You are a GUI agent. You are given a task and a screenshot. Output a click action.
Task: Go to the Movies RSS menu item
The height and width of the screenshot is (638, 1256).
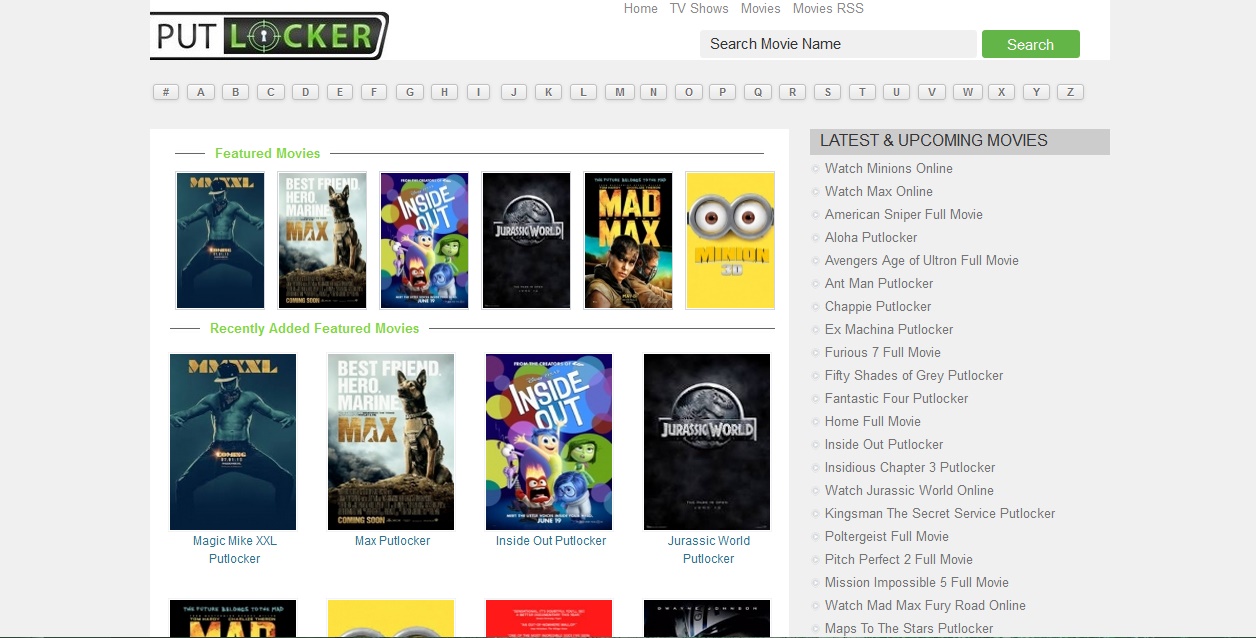[x=828, y=9]
